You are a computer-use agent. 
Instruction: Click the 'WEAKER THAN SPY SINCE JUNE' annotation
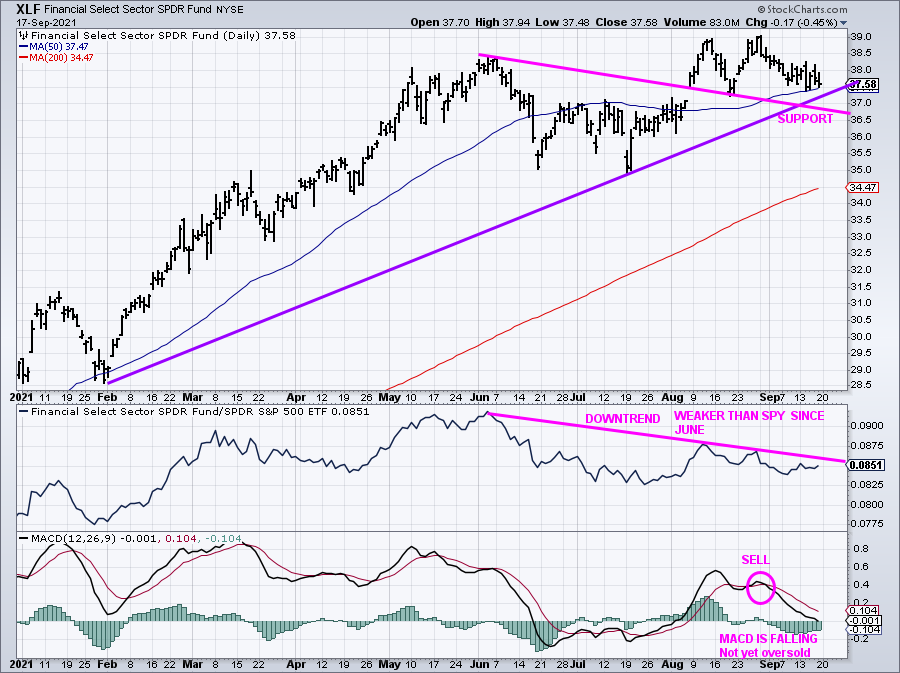pos(749,423)
